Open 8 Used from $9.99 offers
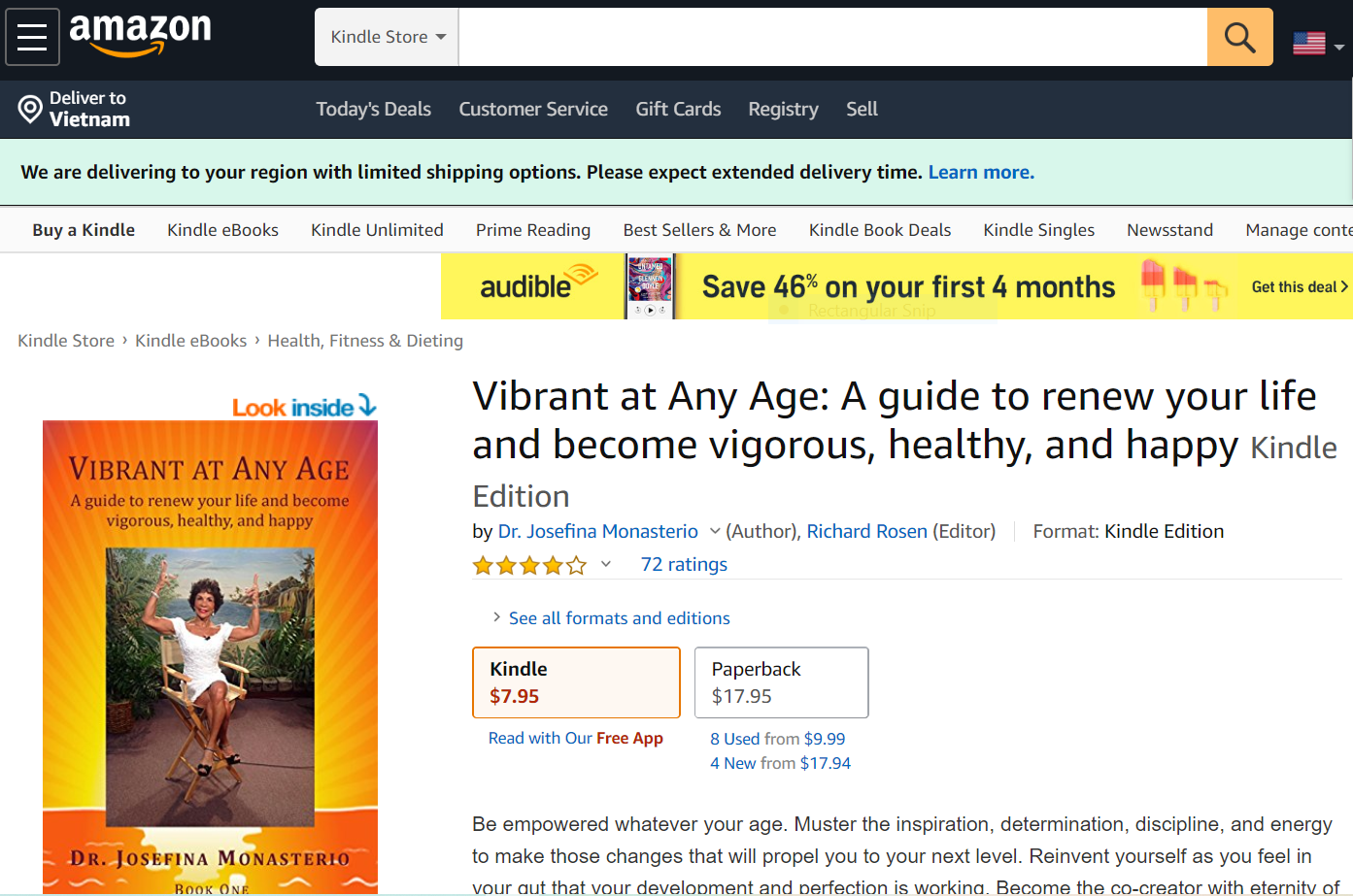The width and height of the screenshot is (1353, 896). (777, 739)
